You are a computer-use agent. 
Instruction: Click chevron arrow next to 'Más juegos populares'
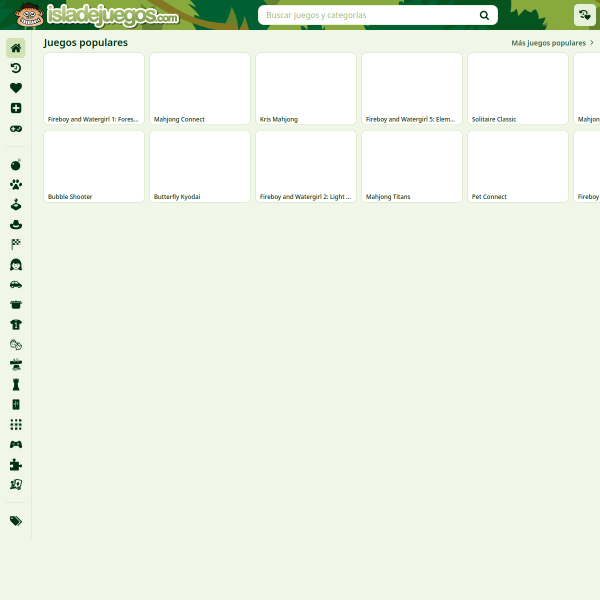[592, 43]
